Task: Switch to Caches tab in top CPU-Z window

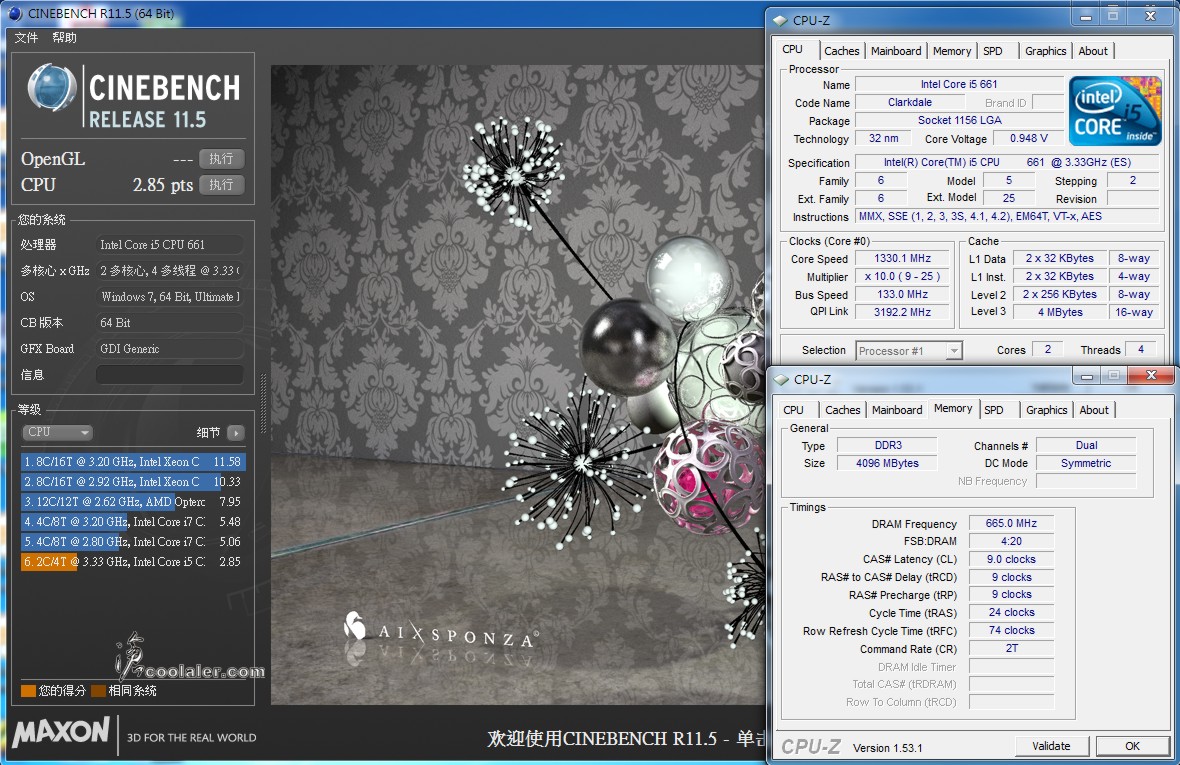Action: tap(841, 51)
